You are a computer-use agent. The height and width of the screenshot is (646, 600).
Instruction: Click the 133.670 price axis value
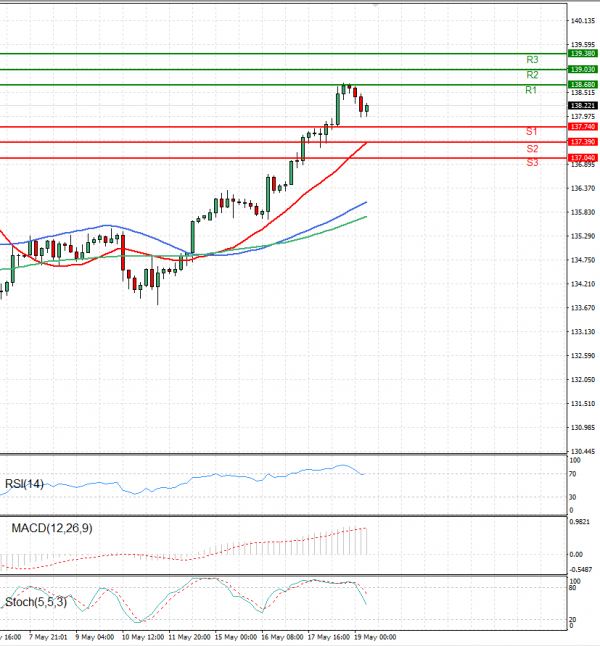(583, 308)
